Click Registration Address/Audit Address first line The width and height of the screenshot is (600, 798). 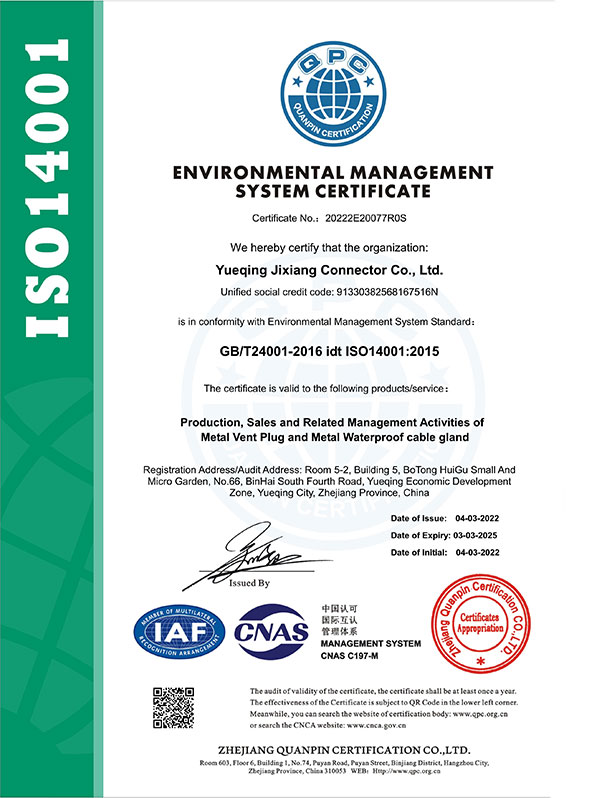click(x=329, y=470)
